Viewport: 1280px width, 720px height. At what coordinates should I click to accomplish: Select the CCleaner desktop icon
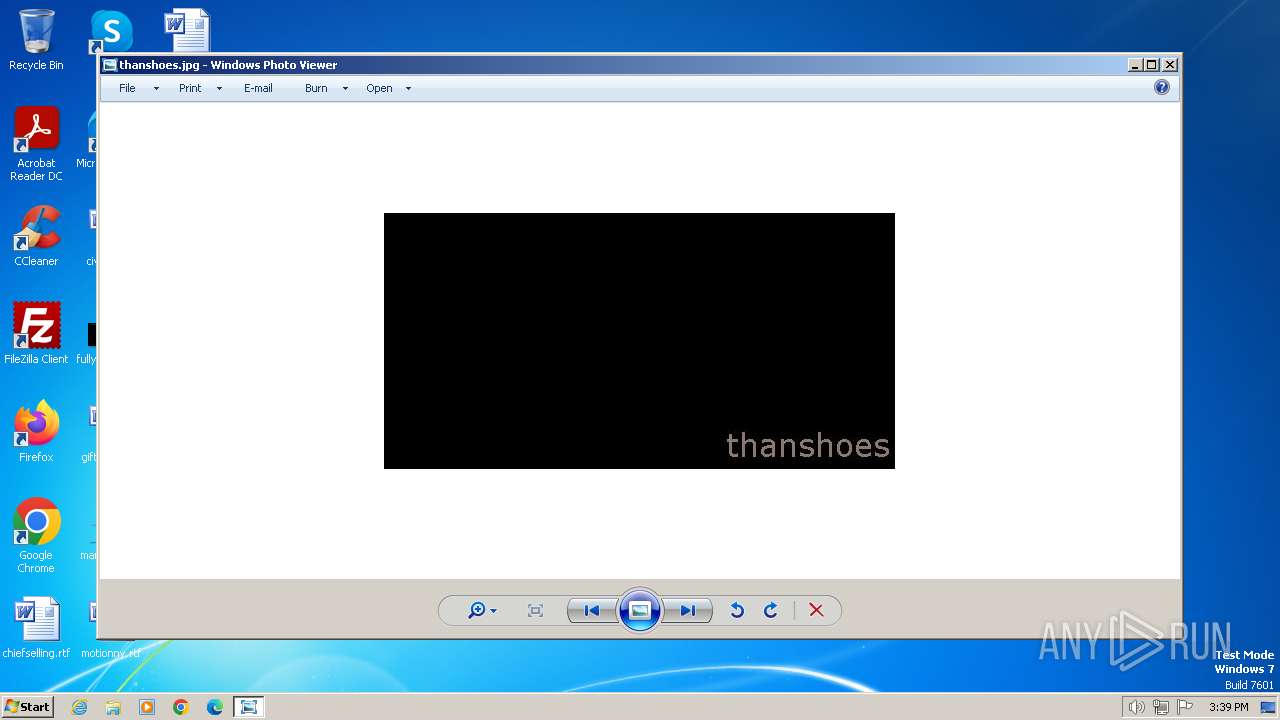[x=36, y=236]
